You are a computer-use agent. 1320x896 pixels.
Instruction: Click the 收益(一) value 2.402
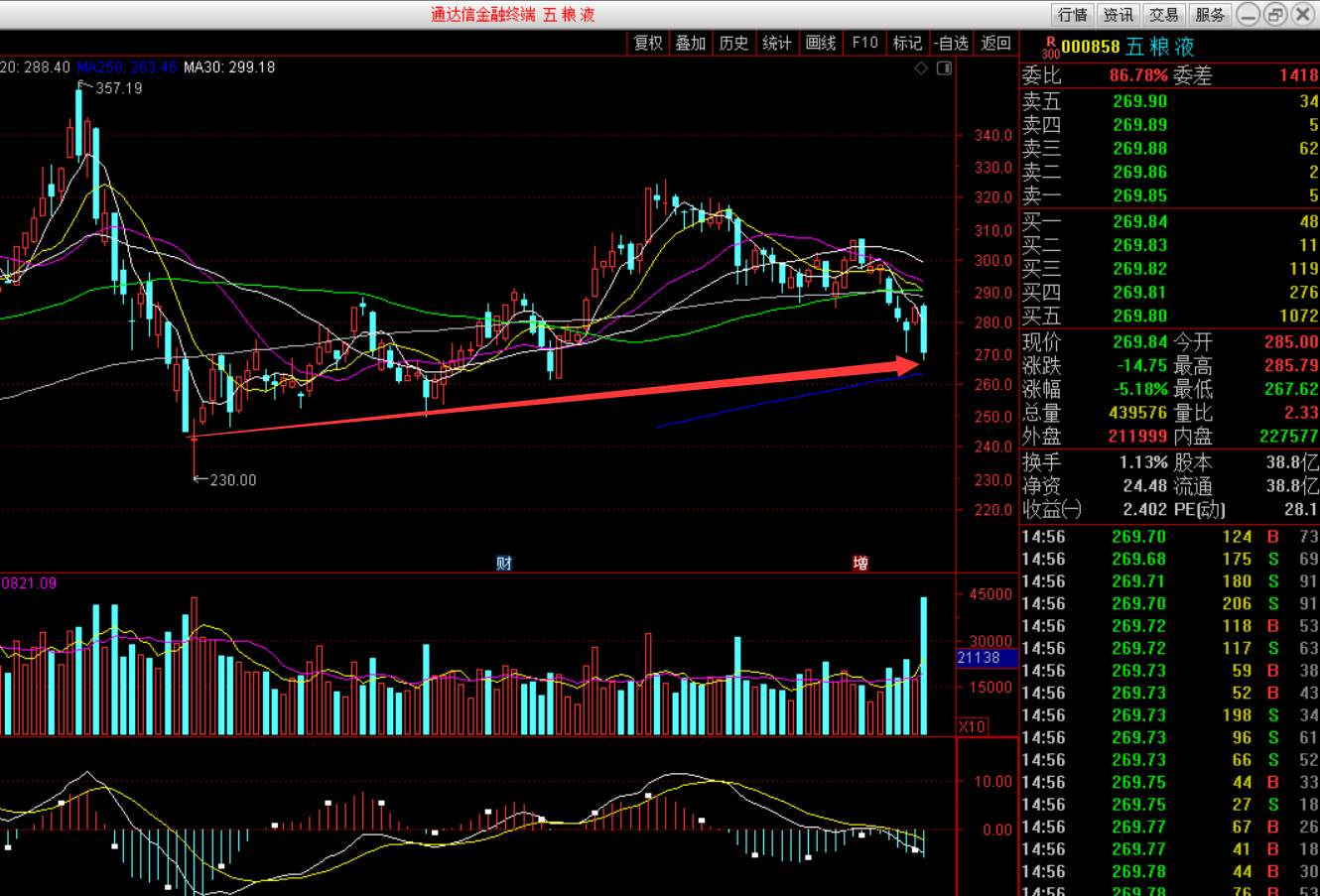tap(1145, 510)
